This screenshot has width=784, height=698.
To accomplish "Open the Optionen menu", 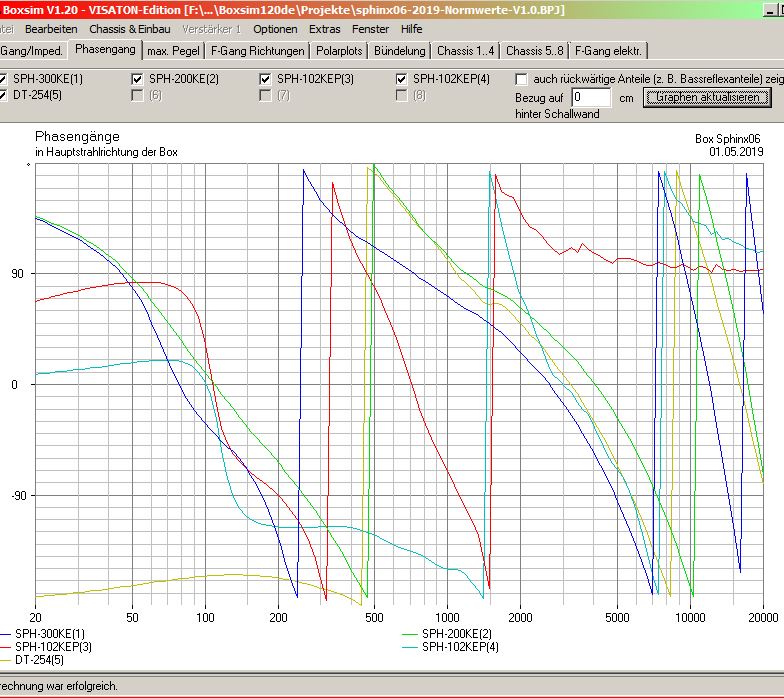I will coord(274,29).
